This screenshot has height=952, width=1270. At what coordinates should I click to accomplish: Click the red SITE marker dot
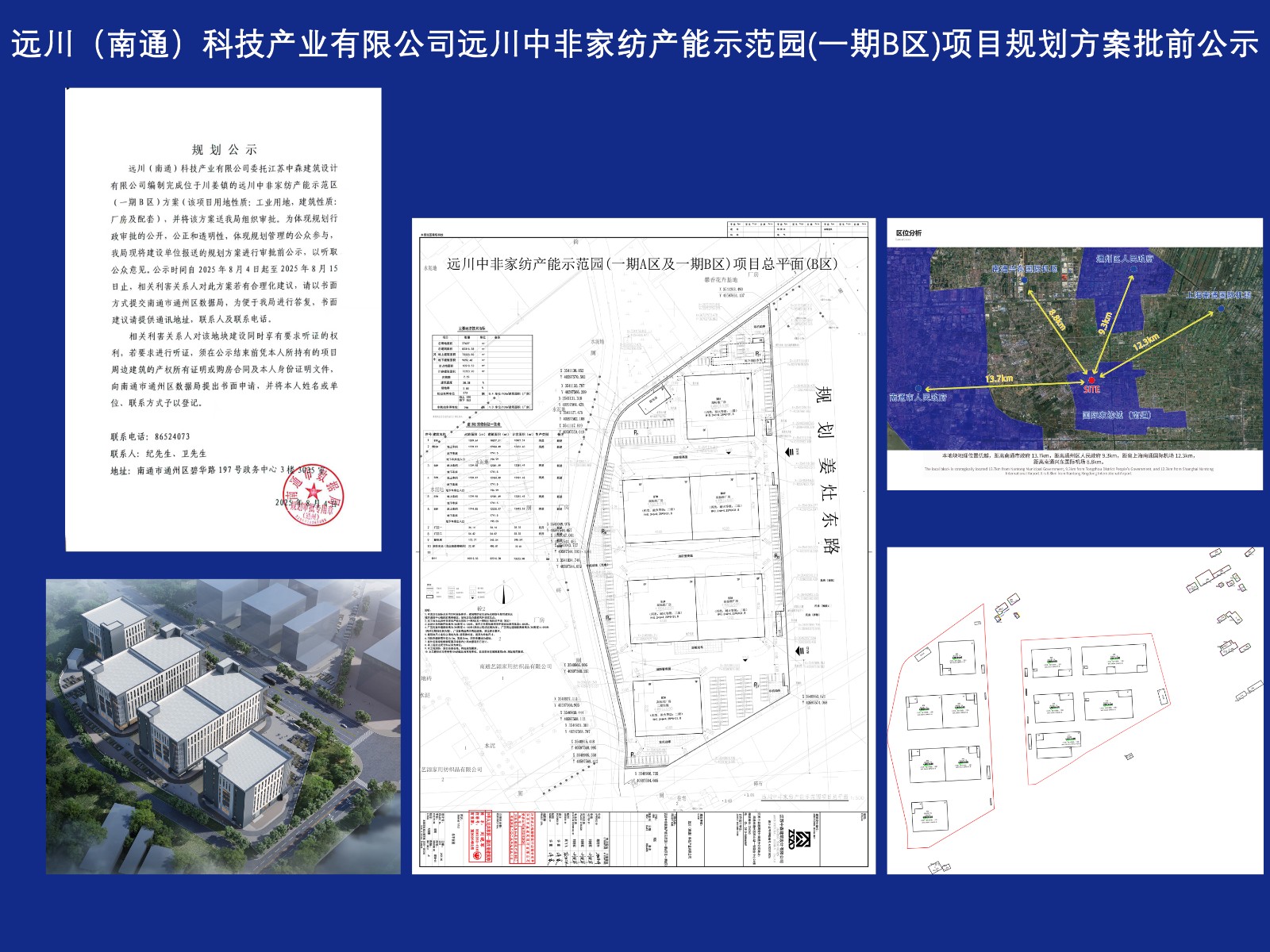[x=1091, y=380]
